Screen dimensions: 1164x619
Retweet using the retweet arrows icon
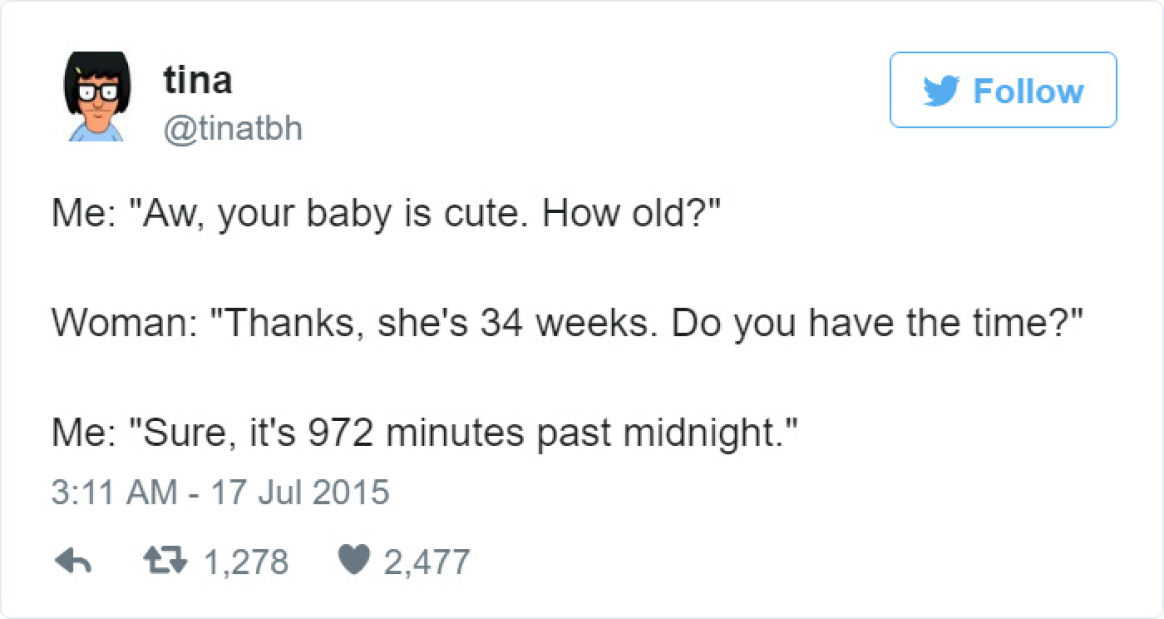[165, 561]
